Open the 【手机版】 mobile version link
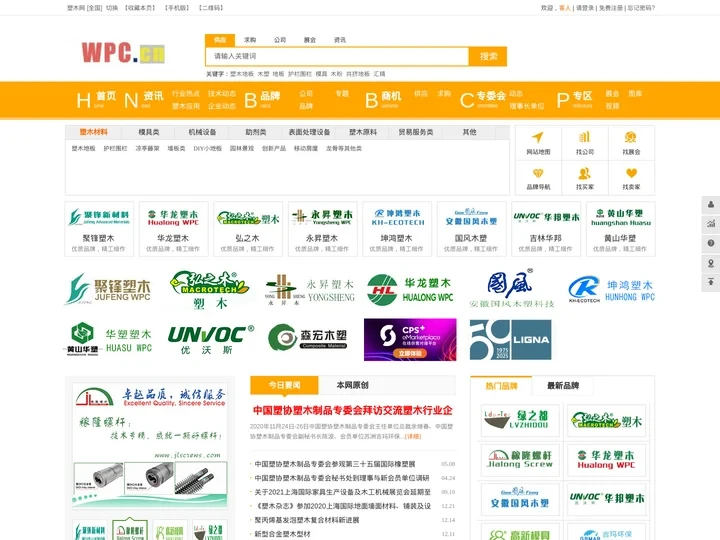Image resolution: width=720 pixels, height=540 pixels. pyautogui.click(x=177, y=8)
